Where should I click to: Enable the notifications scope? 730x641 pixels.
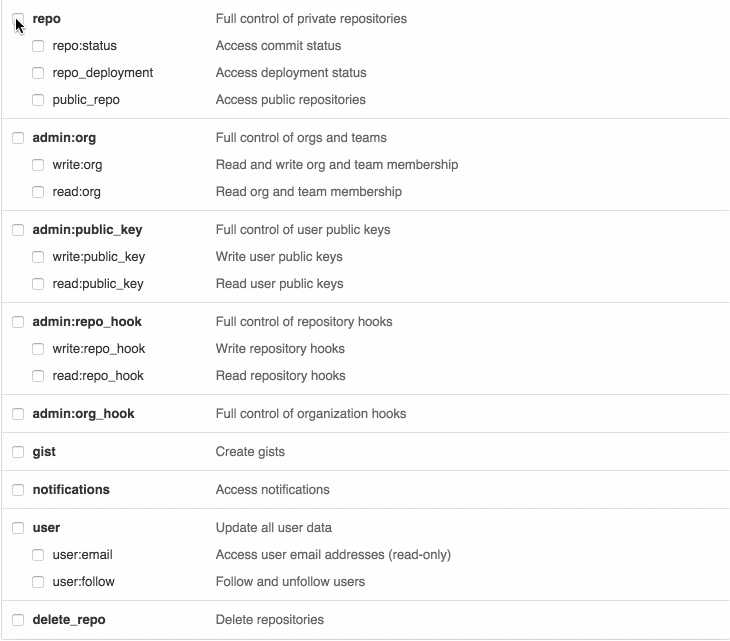[18, 490]
